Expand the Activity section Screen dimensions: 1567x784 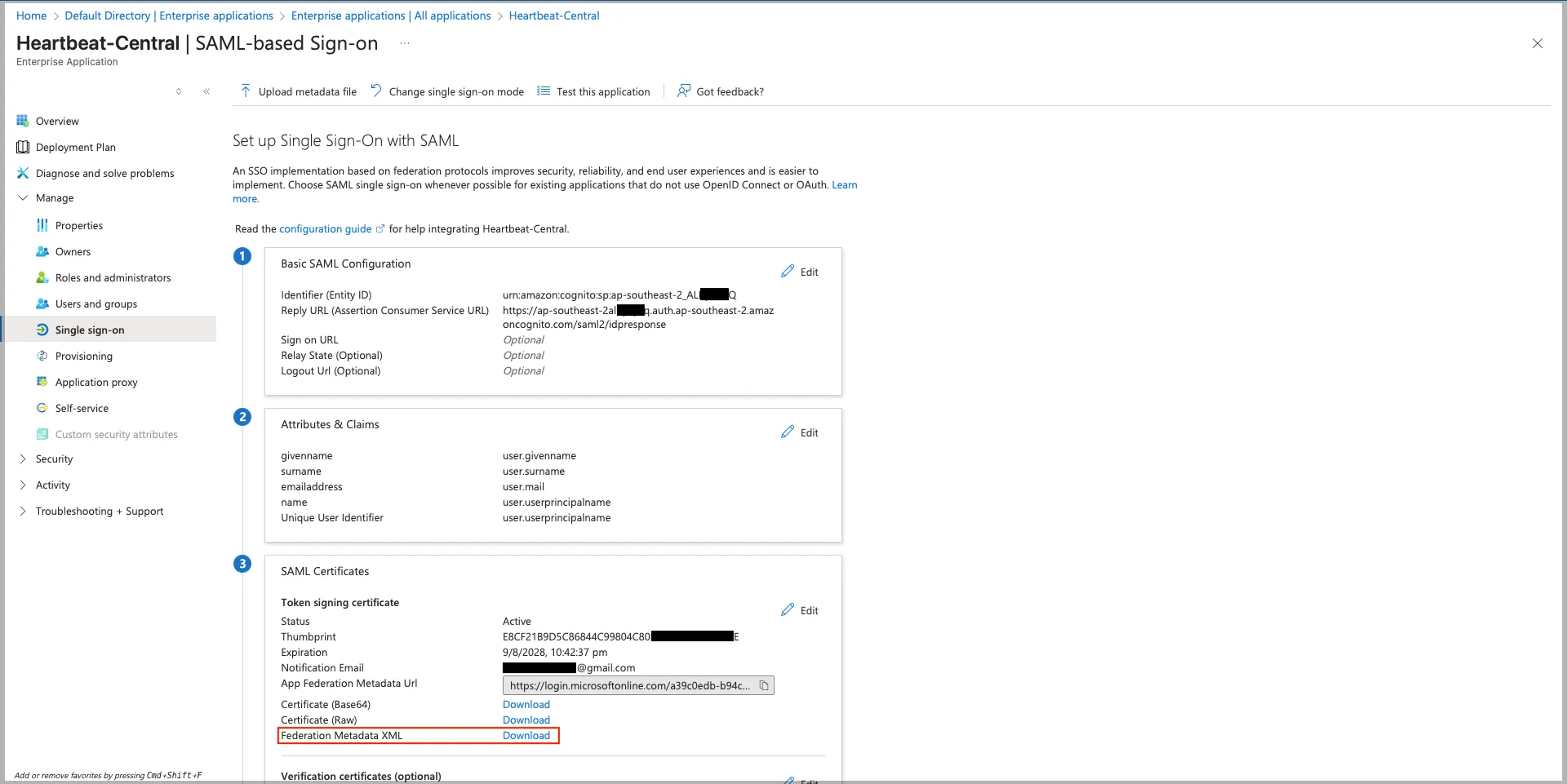(23, 485)
